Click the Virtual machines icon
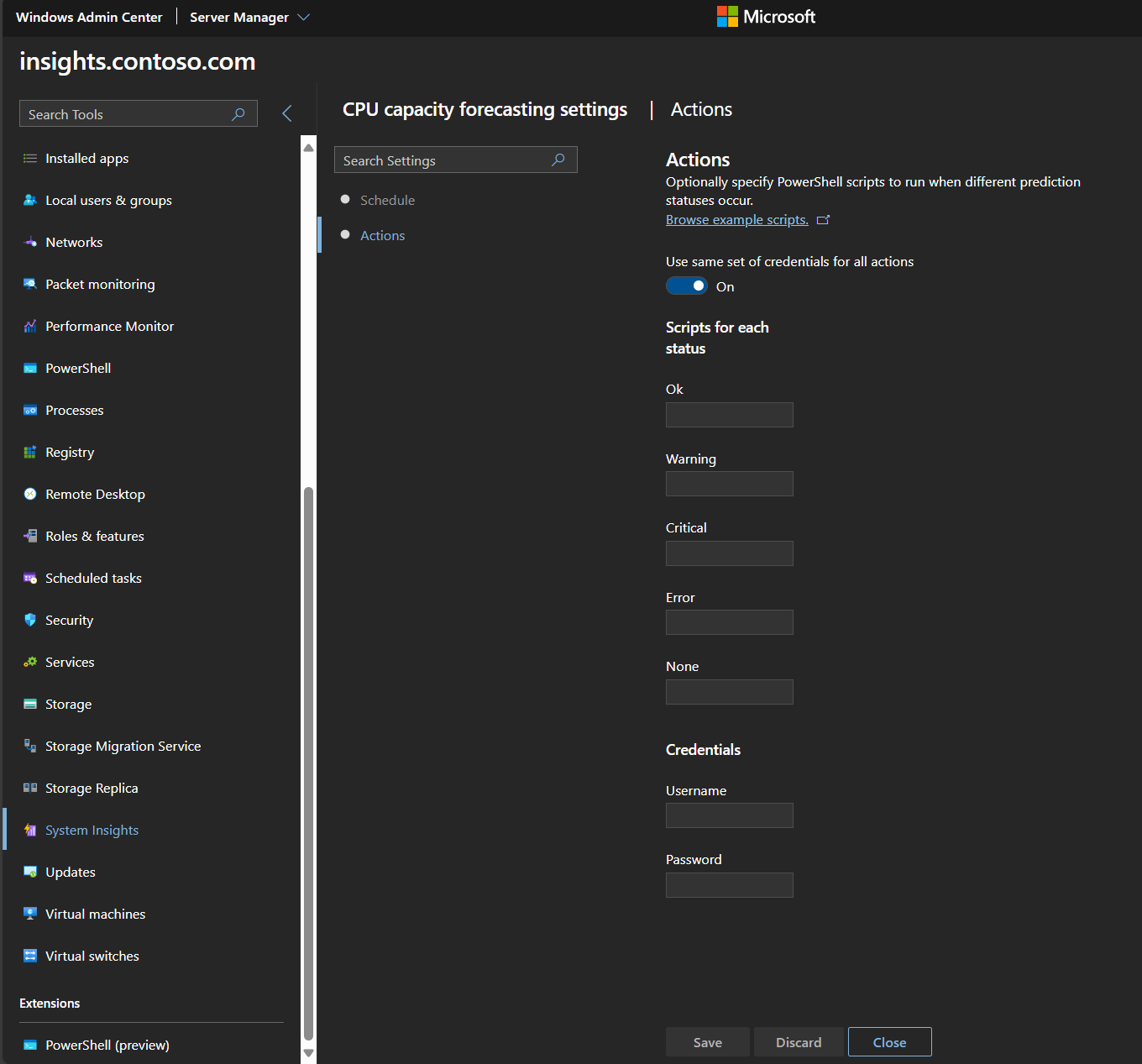Viewport: 1142px width, 1064px height. point(30,914)
